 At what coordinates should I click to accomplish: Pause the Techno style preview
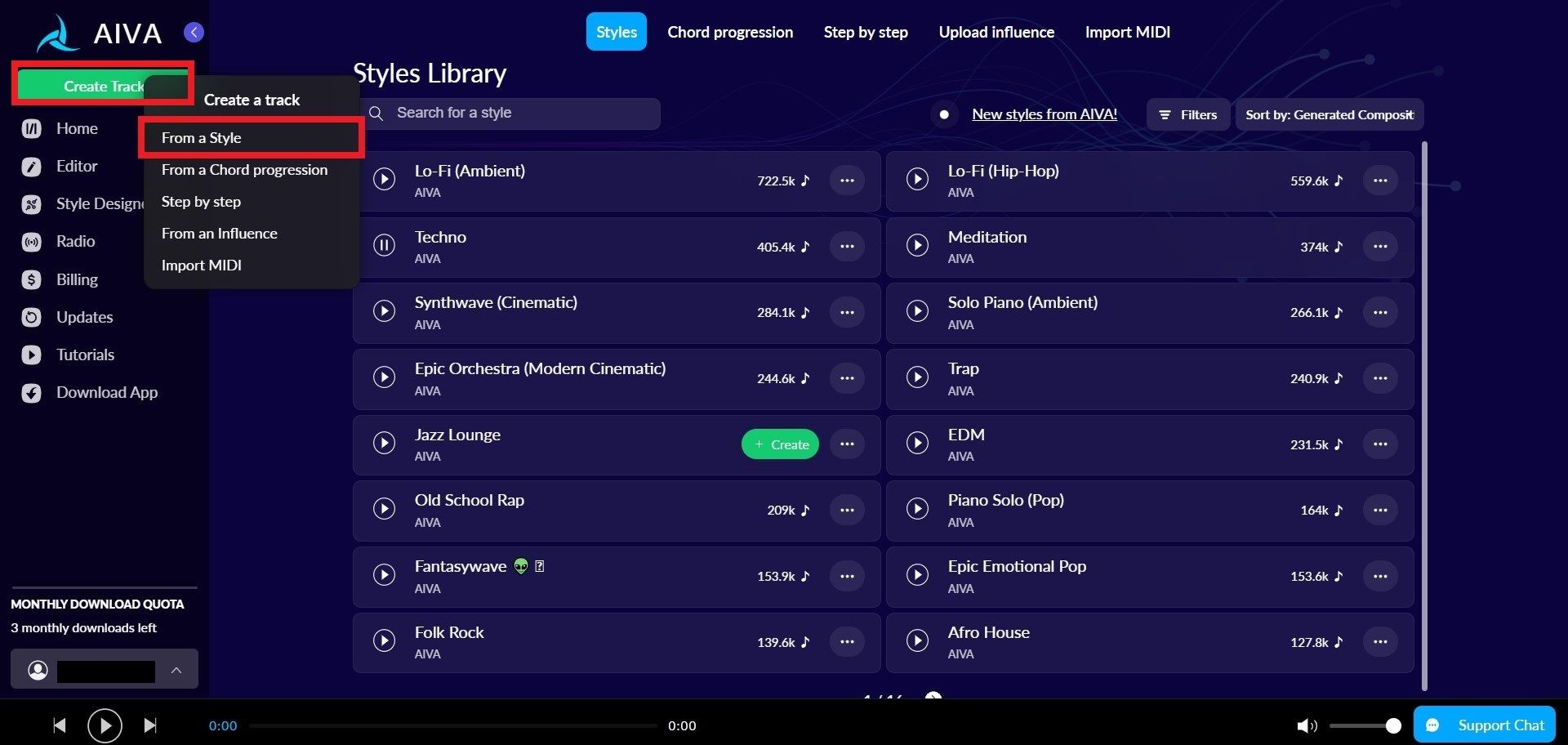coord(384,245)
